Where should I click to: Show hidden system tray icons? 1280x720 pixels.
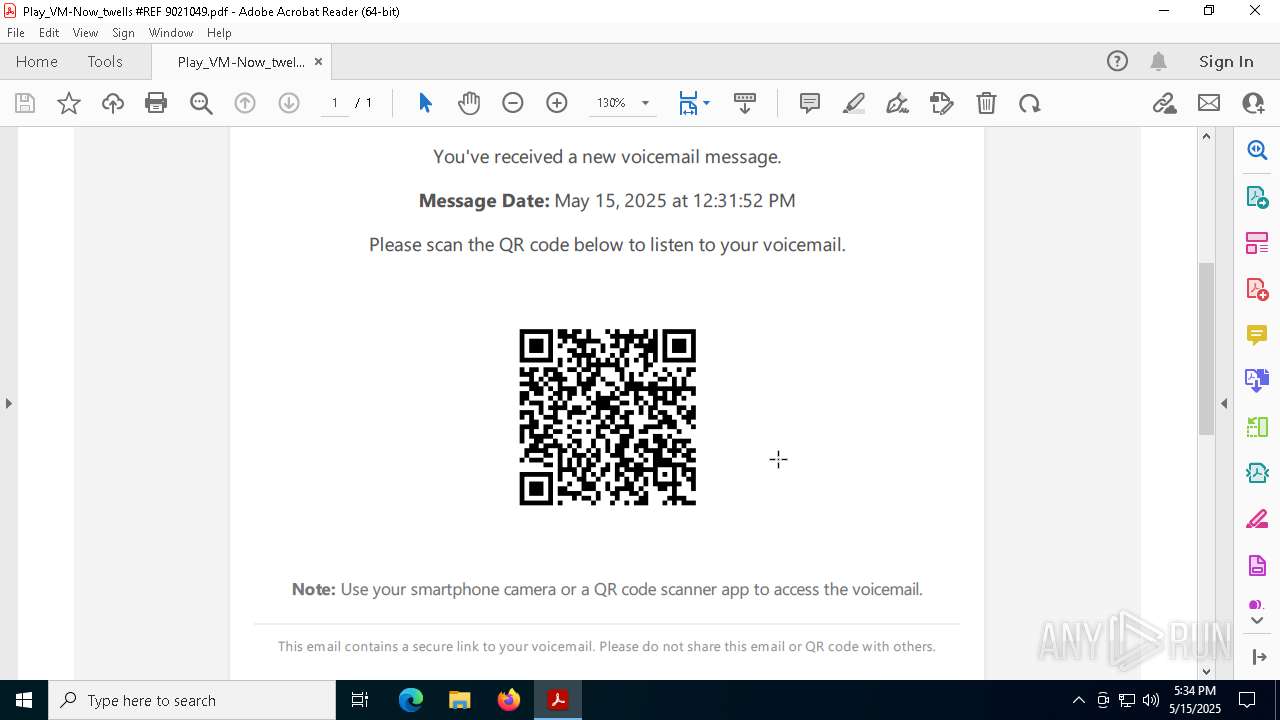1078,700
